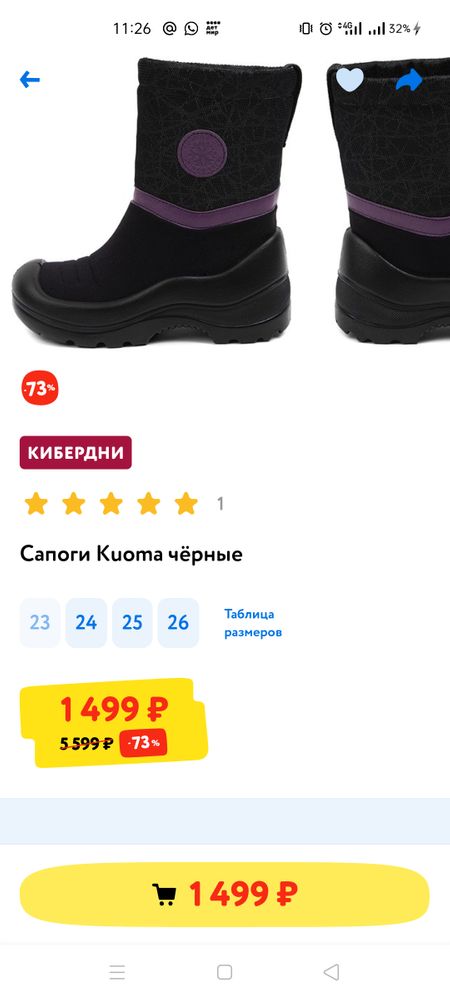Tap the shopping cart icon on yellow button
This screenshot has width=450, height=1000.
coord(164,894)
